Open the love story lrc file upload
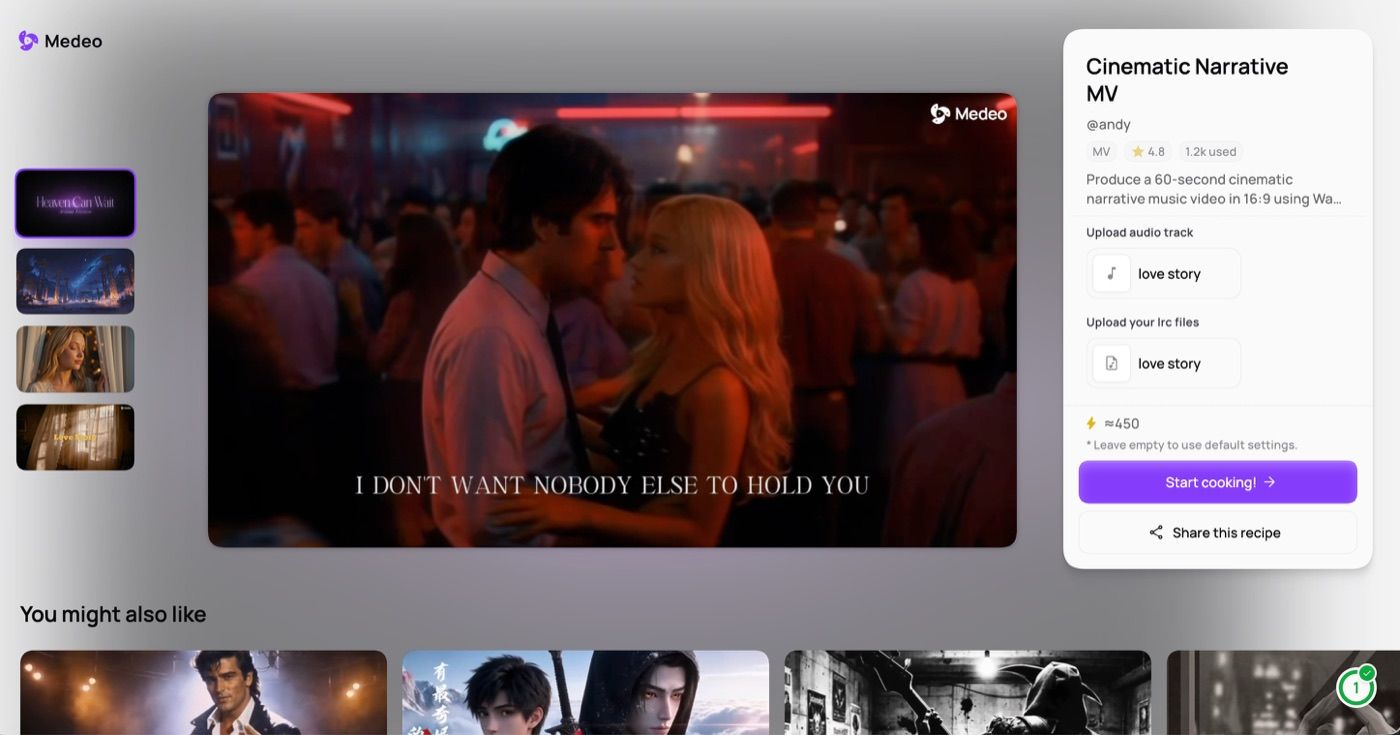Viewport: 1400px width, 735px height. (x=1163, y=363)
